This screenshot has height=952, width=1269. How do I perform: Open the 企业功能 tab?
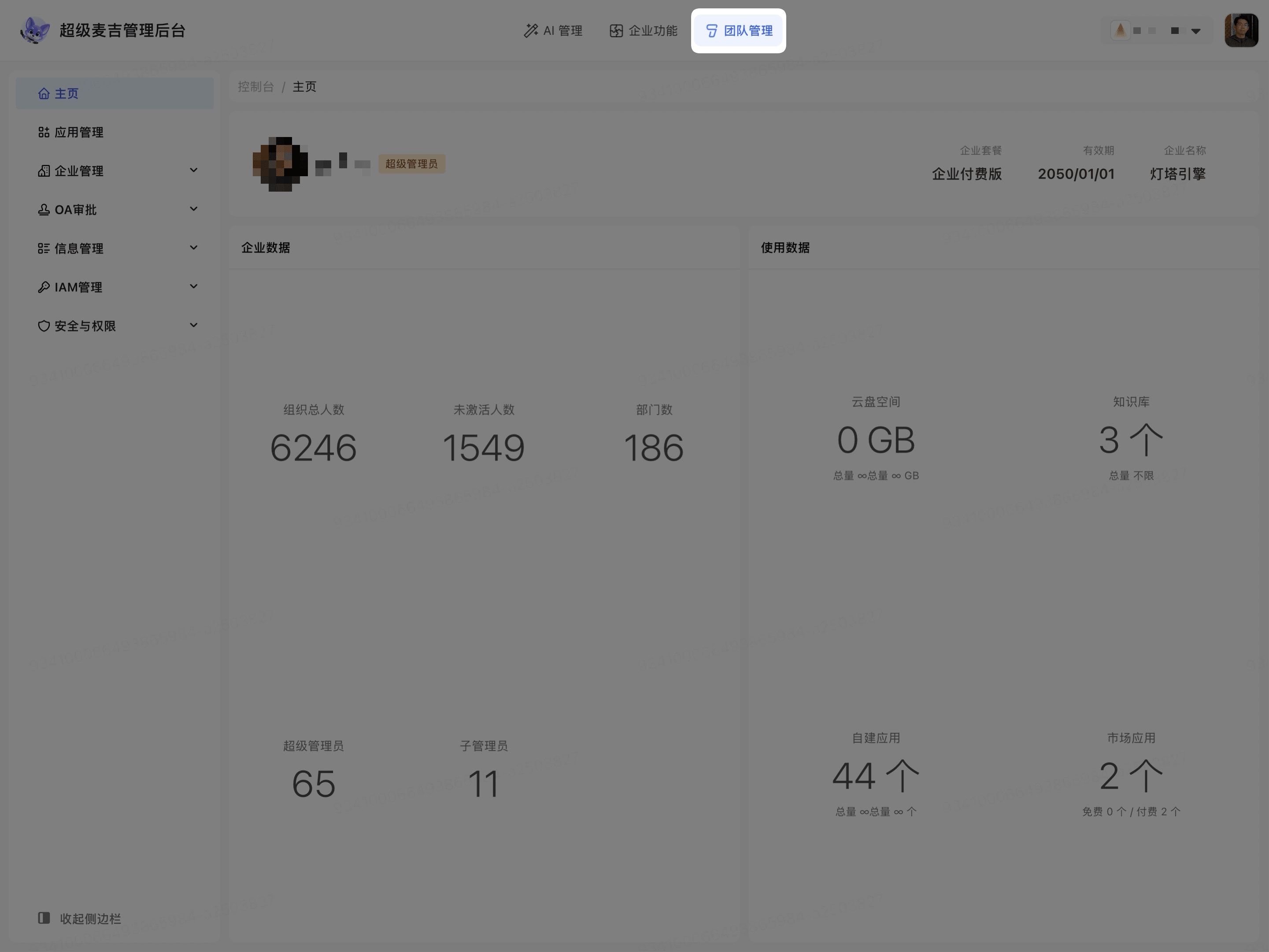[644, 30]
